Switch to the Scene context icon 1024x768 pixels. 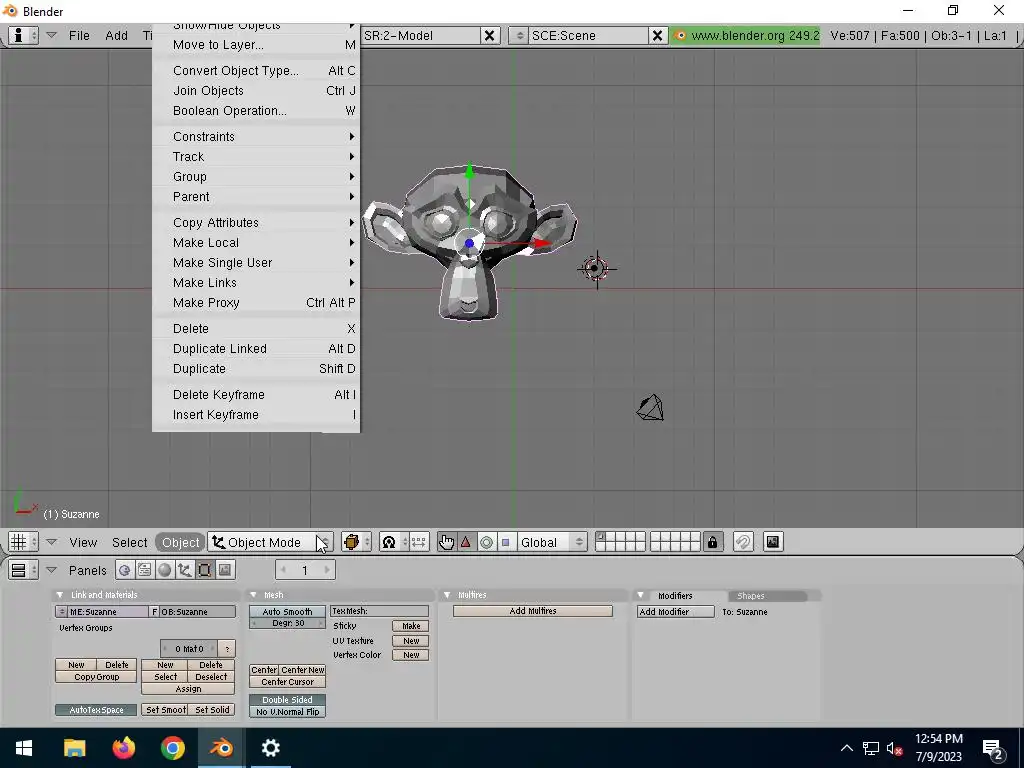tap(225, 570)
